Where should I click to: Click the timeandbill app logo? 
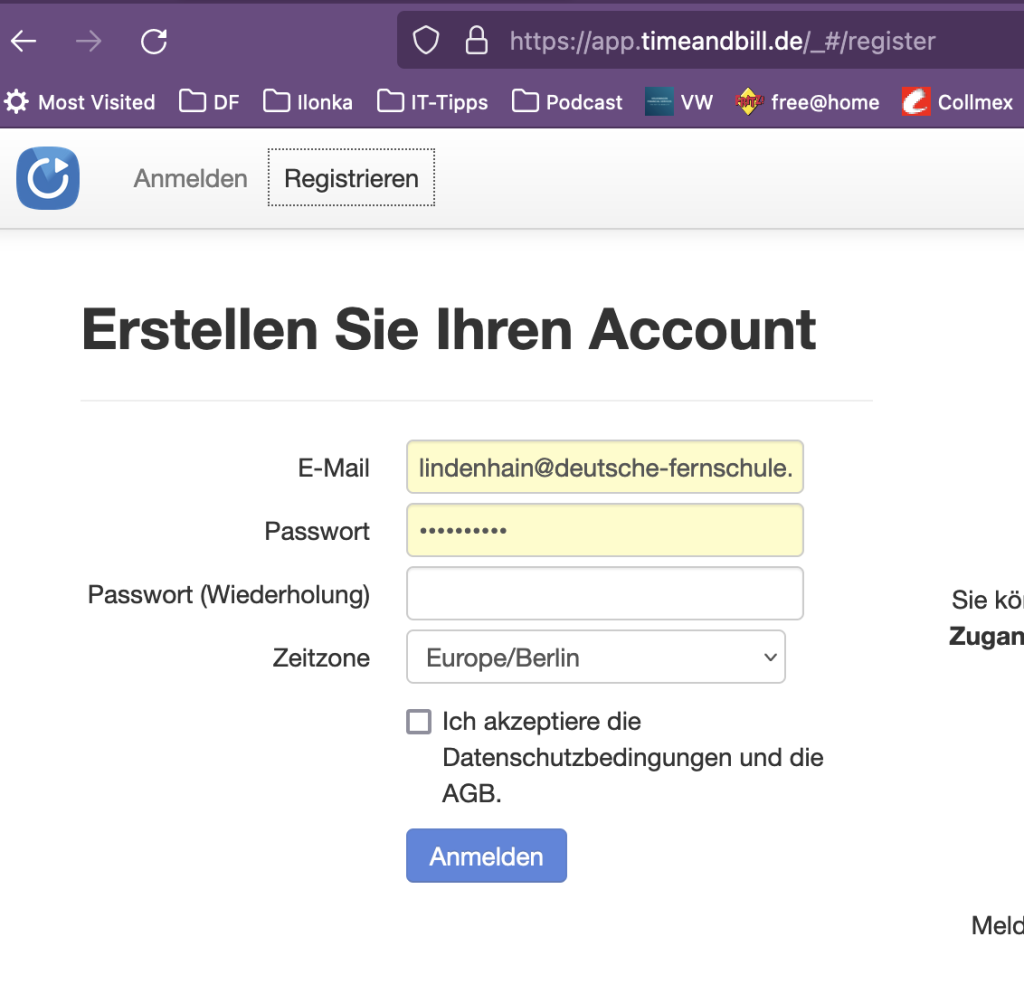[48, 179]
